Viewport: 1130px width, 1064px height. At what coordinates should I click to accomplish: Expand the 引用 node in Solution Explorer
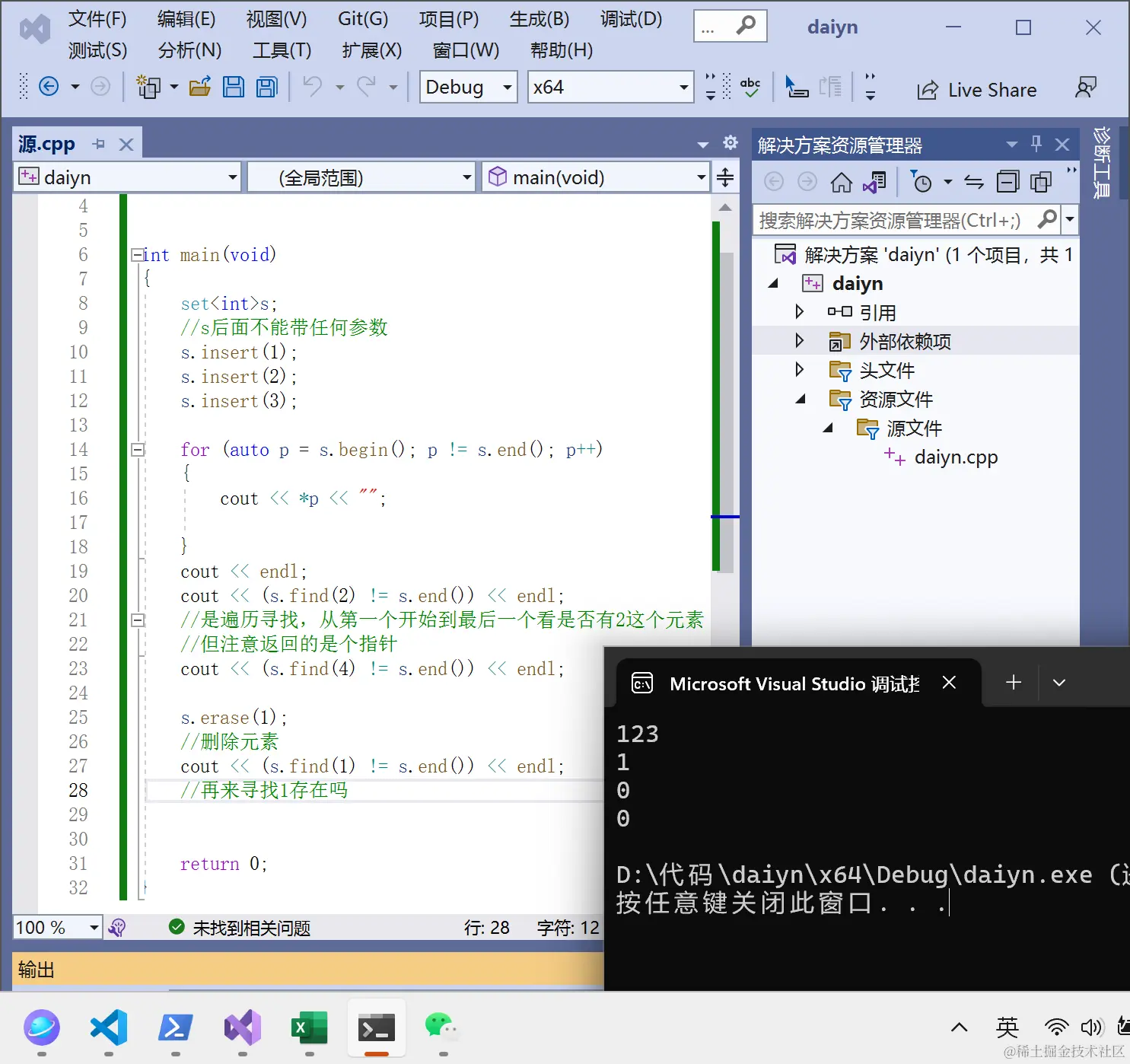tap(799, 311)
